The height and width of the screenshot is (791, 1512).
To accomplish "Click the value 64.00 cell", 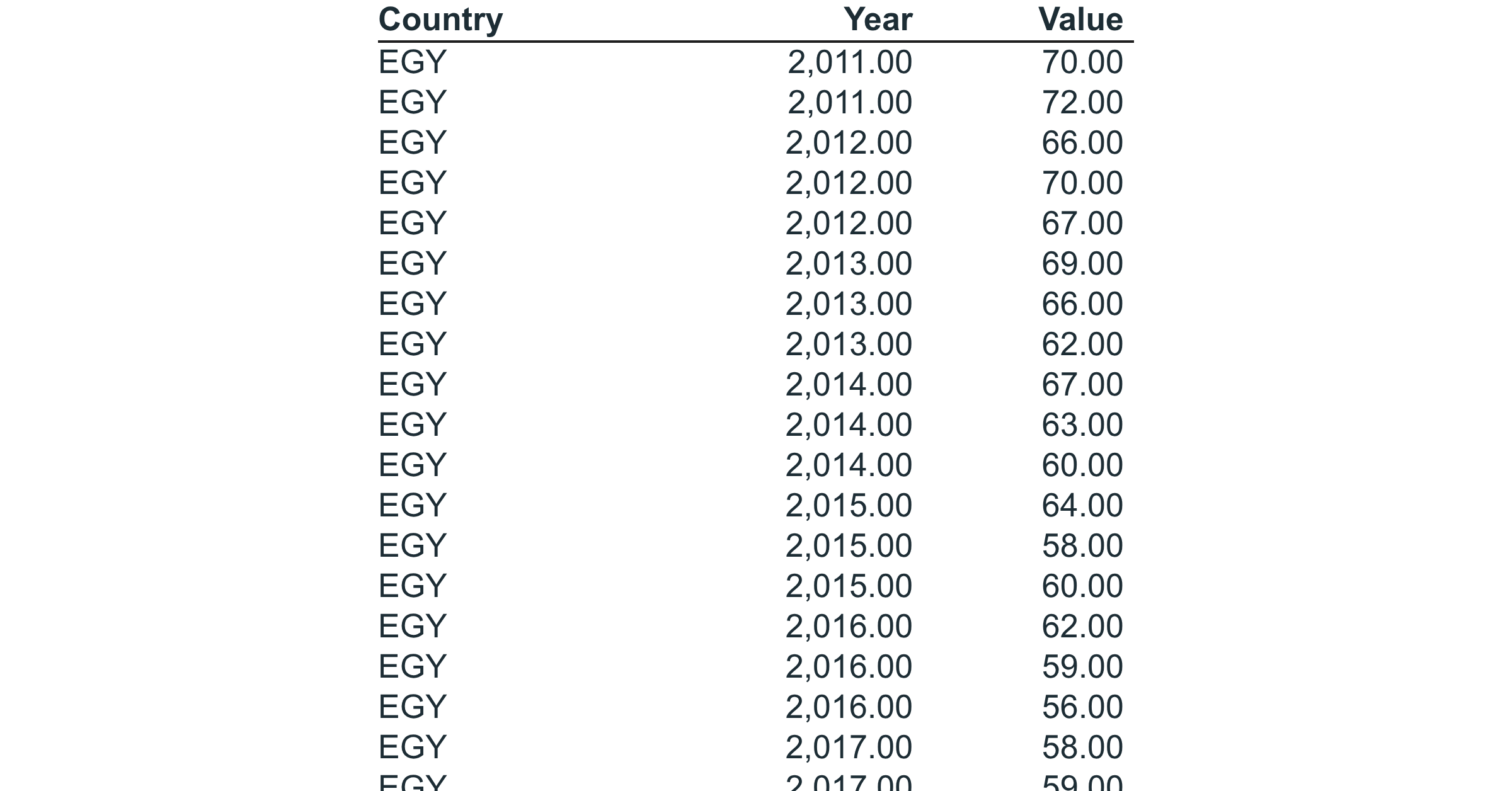I will 1082,505.
